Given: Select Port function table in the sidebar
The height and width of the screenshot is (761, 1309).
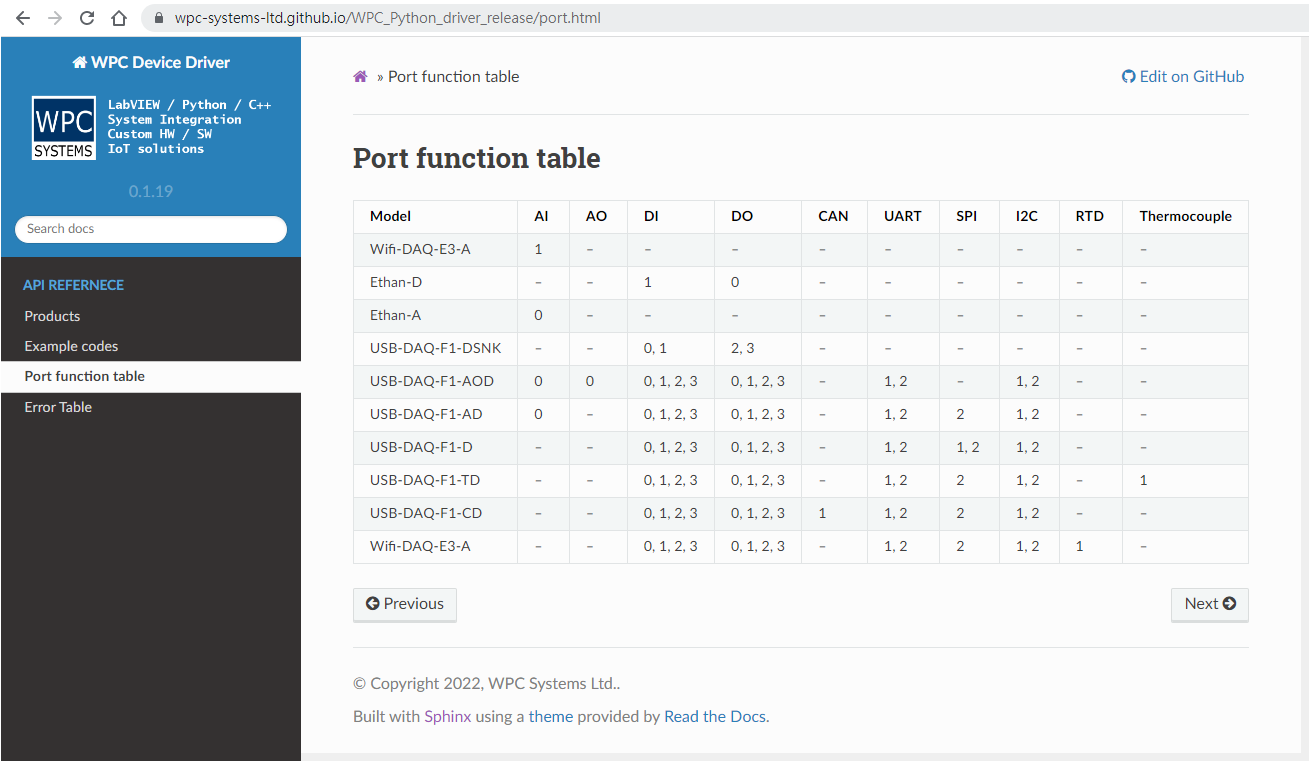Looking at the screenshot, I should (151, 376).
